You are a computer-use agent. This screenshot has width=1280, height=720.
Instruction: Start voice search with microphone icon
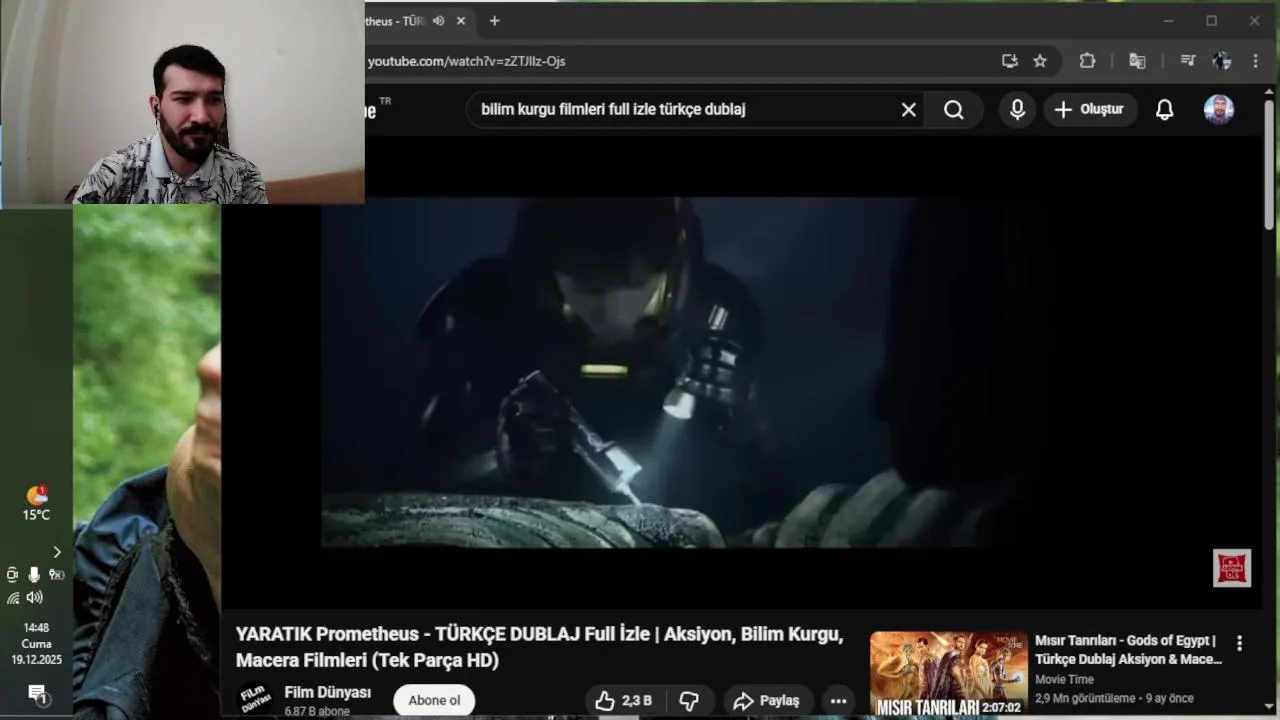click(x=1017, y=110)
